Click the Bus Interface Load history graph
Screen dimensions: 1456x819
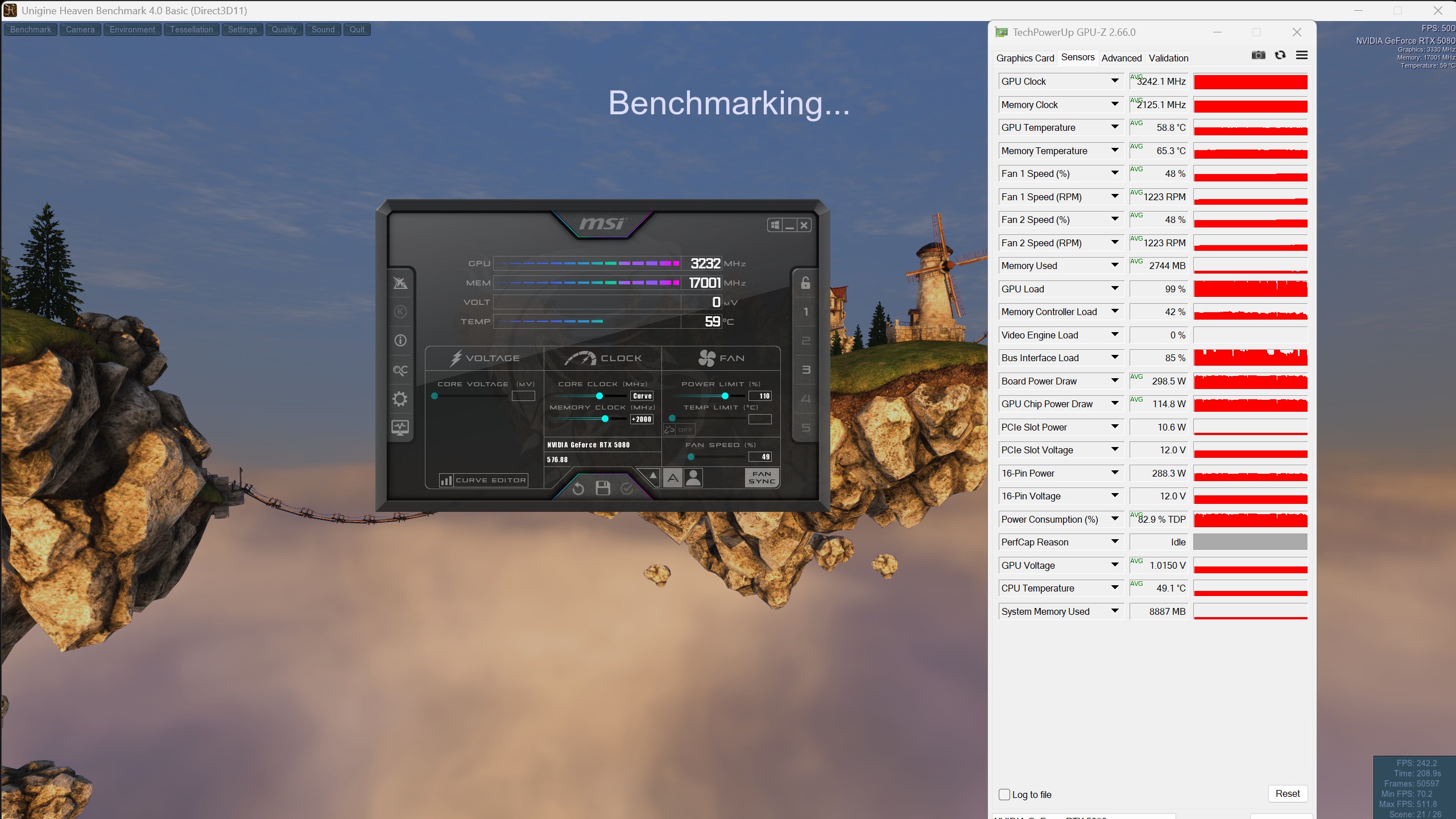[1250, 358]
